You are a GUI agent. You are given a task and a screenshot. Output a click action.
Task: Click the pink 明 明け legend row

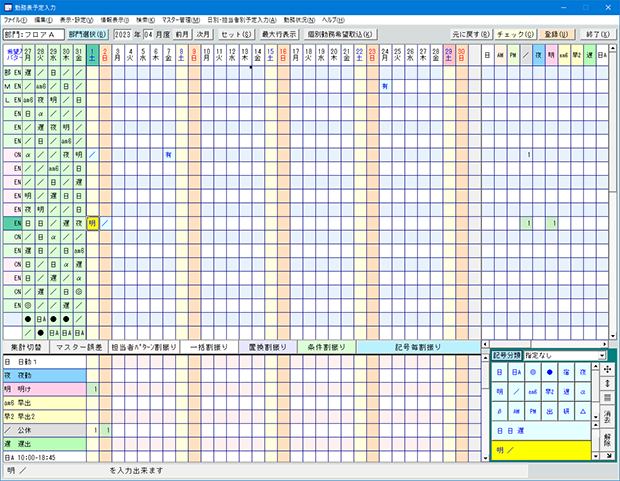point(44,387)
